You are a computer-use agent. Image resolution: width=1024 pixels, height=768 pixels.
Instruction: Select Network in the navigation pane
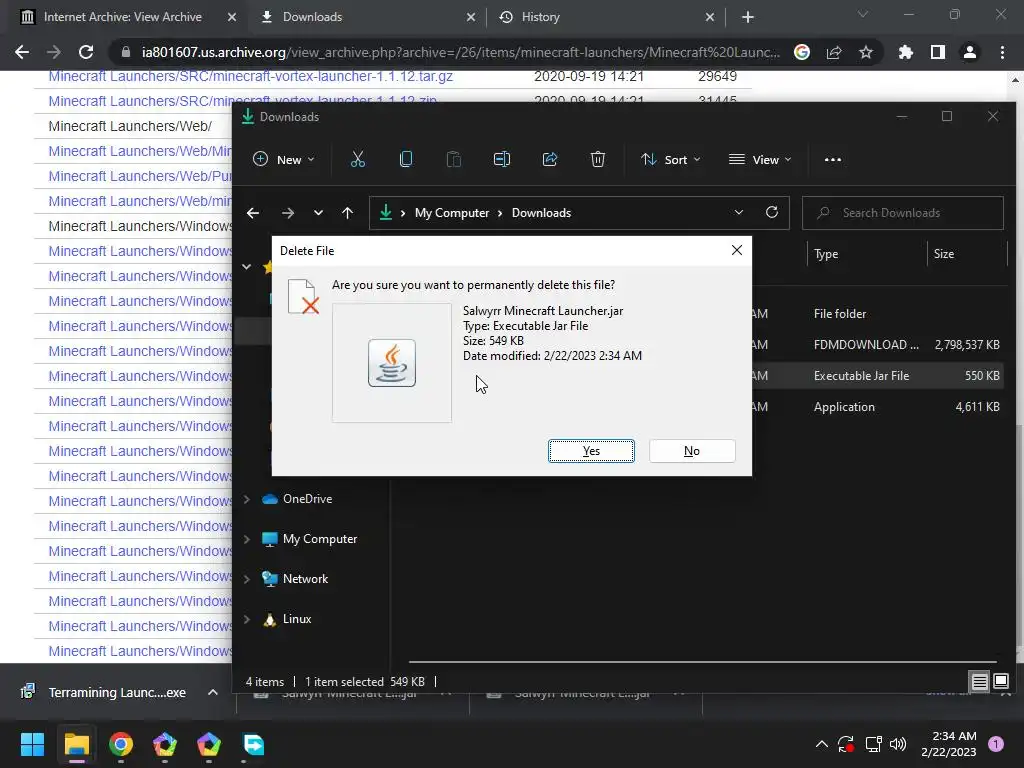305,579
